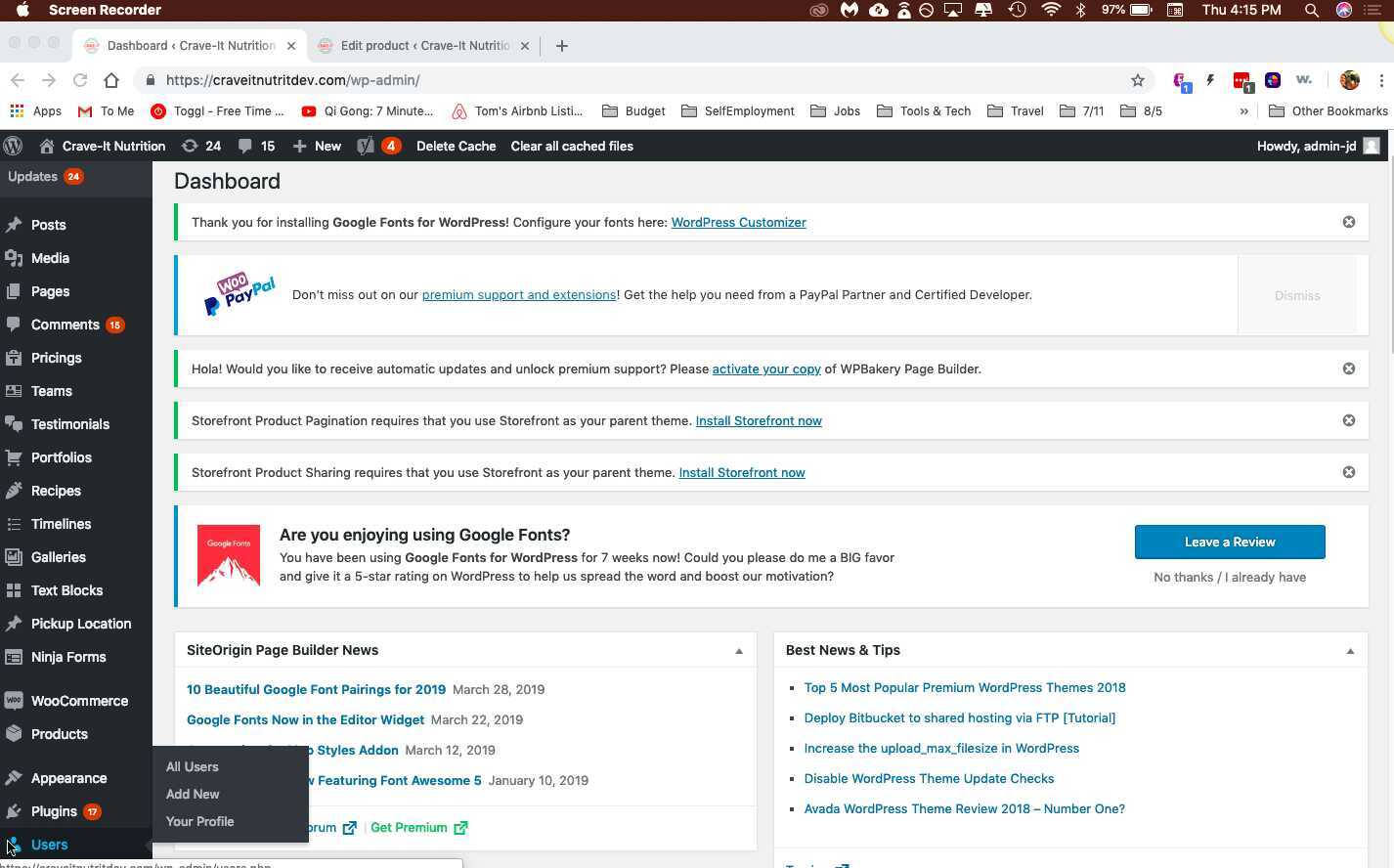Viewport: 1394px width, 868px height.
Task: Open the Users menu in sidebar
Action: pos(49,845)
